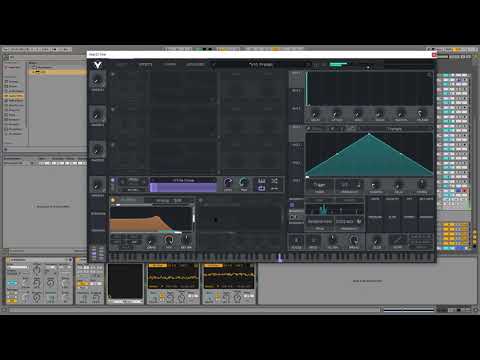Open the LFO Triangle shape preset selector

coord(394,129)
